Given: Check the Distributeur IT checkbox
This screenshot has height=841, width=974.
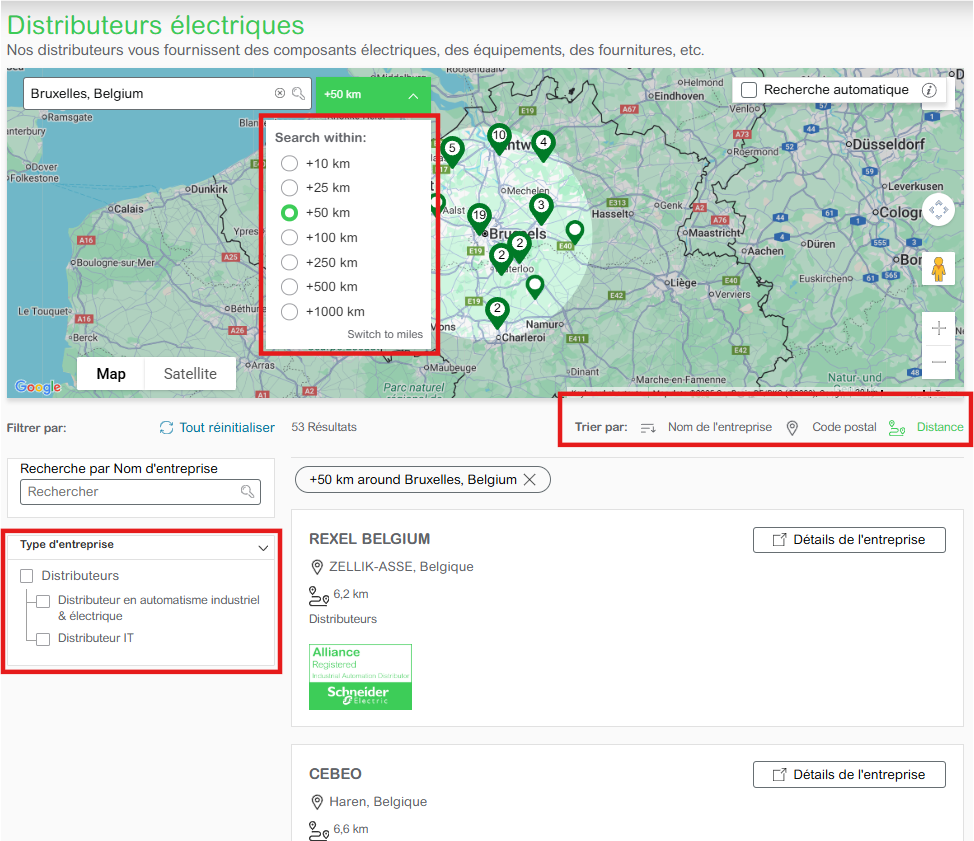Looking at the screenshot, I should click(x=43, y=639).
